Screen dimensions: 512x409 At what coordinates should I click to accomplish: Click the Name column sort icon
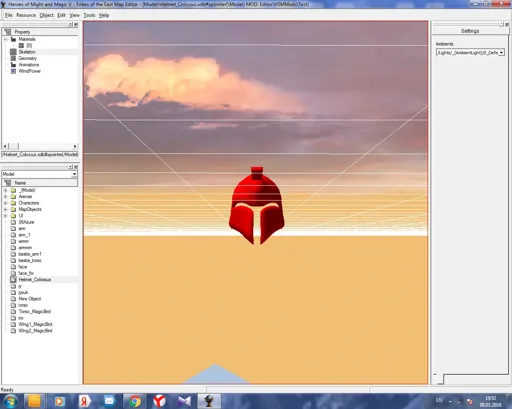[x=8, y=183]
